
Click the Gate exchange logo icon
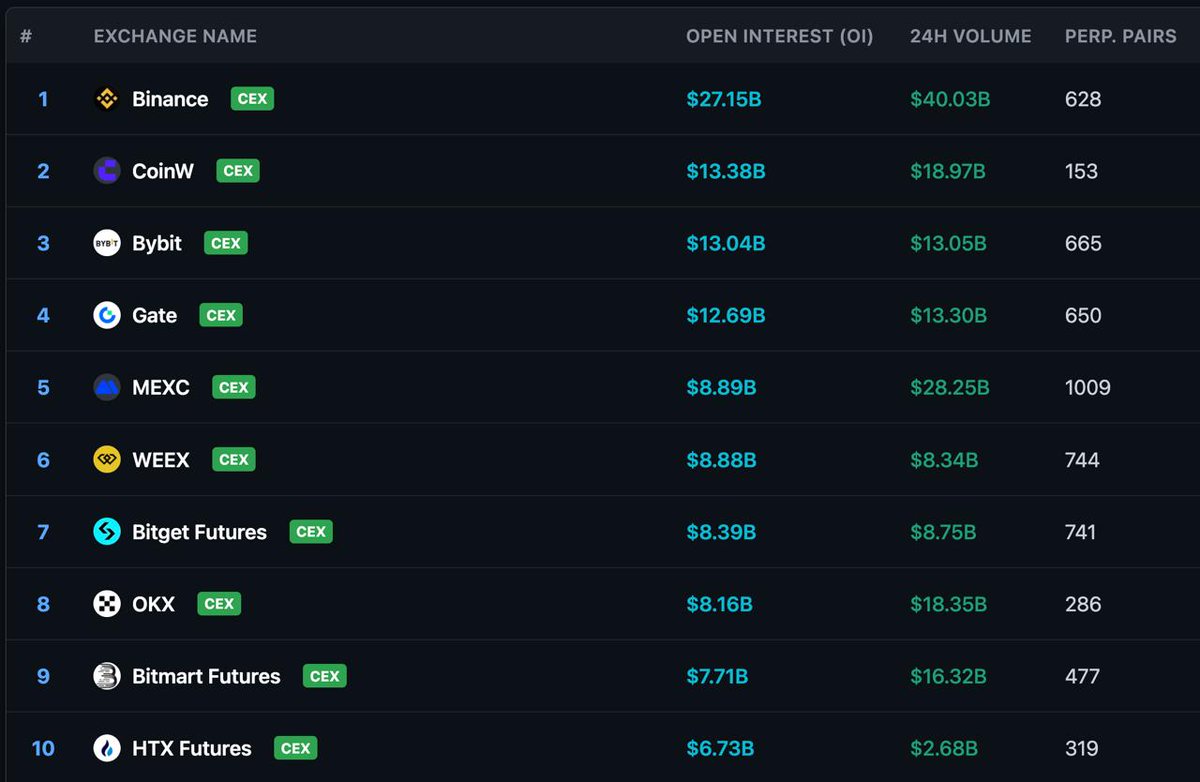107,315
